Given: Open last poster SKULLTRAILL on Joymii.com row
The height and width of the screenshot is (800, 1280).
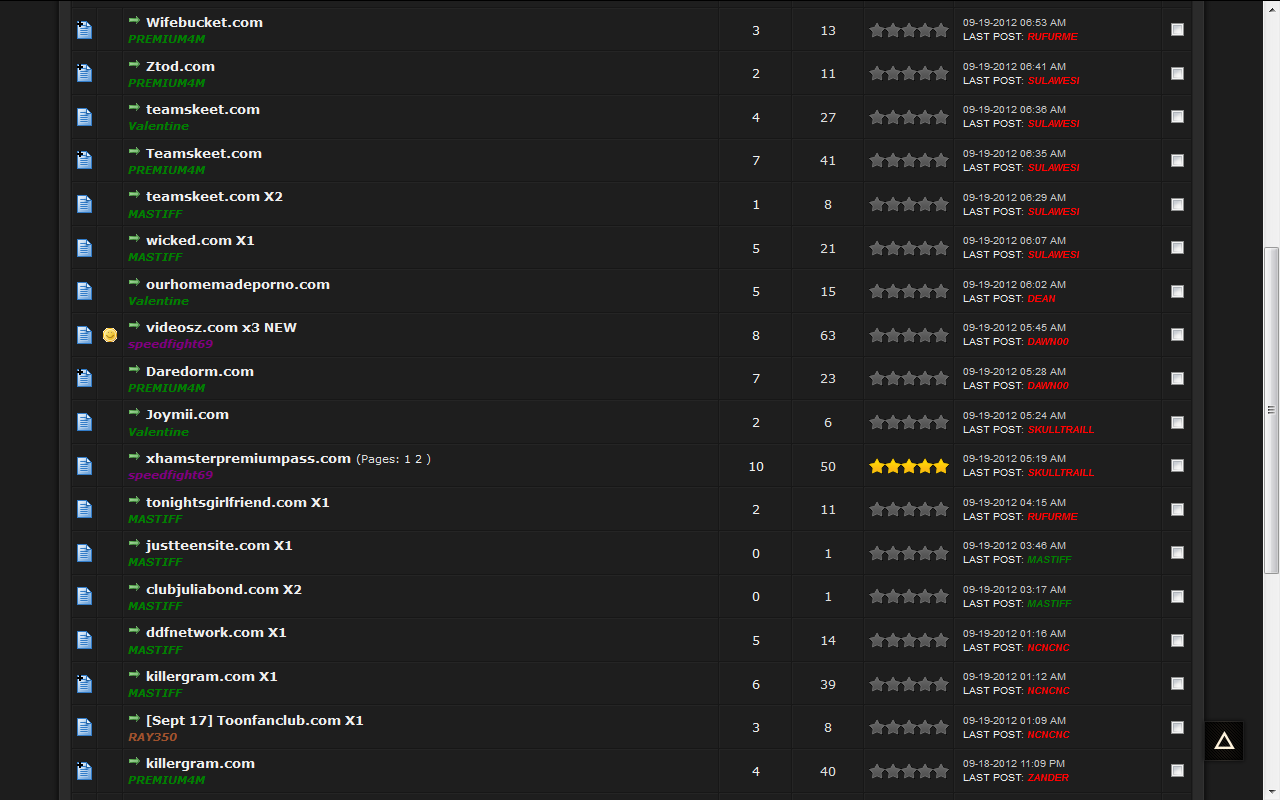Looking at the screenshot, I should [x=1061, y=429].
